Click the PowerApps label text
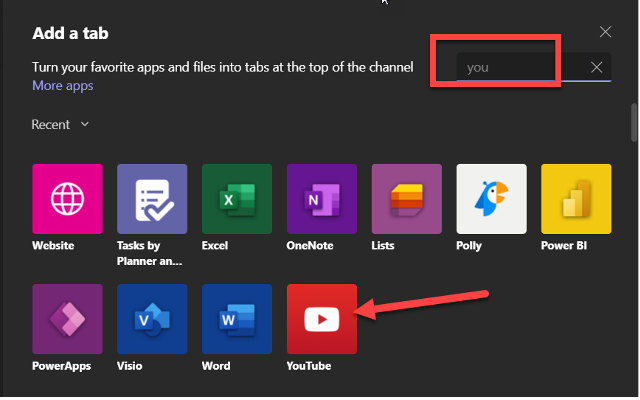 point(61,366)
